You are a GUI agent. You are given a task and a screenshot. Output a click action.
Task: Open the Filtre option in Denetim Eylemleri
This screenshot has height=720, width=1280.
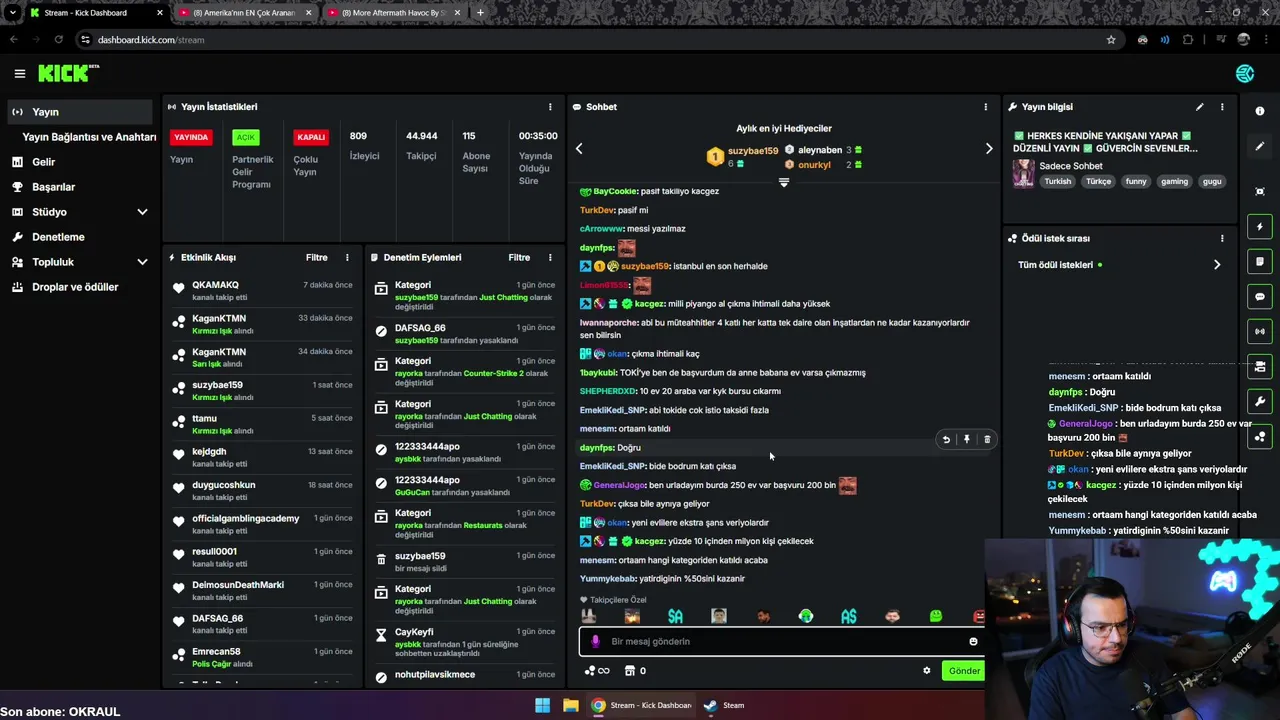(519, 257)
